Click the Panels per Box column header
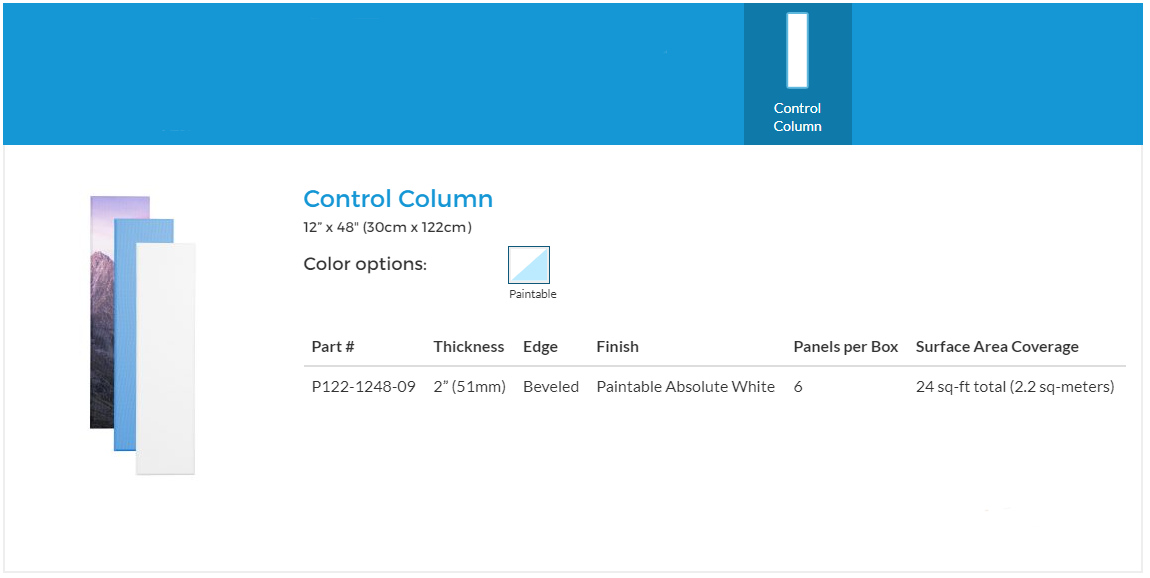The image size is (1150, 578). coord(846,347)
